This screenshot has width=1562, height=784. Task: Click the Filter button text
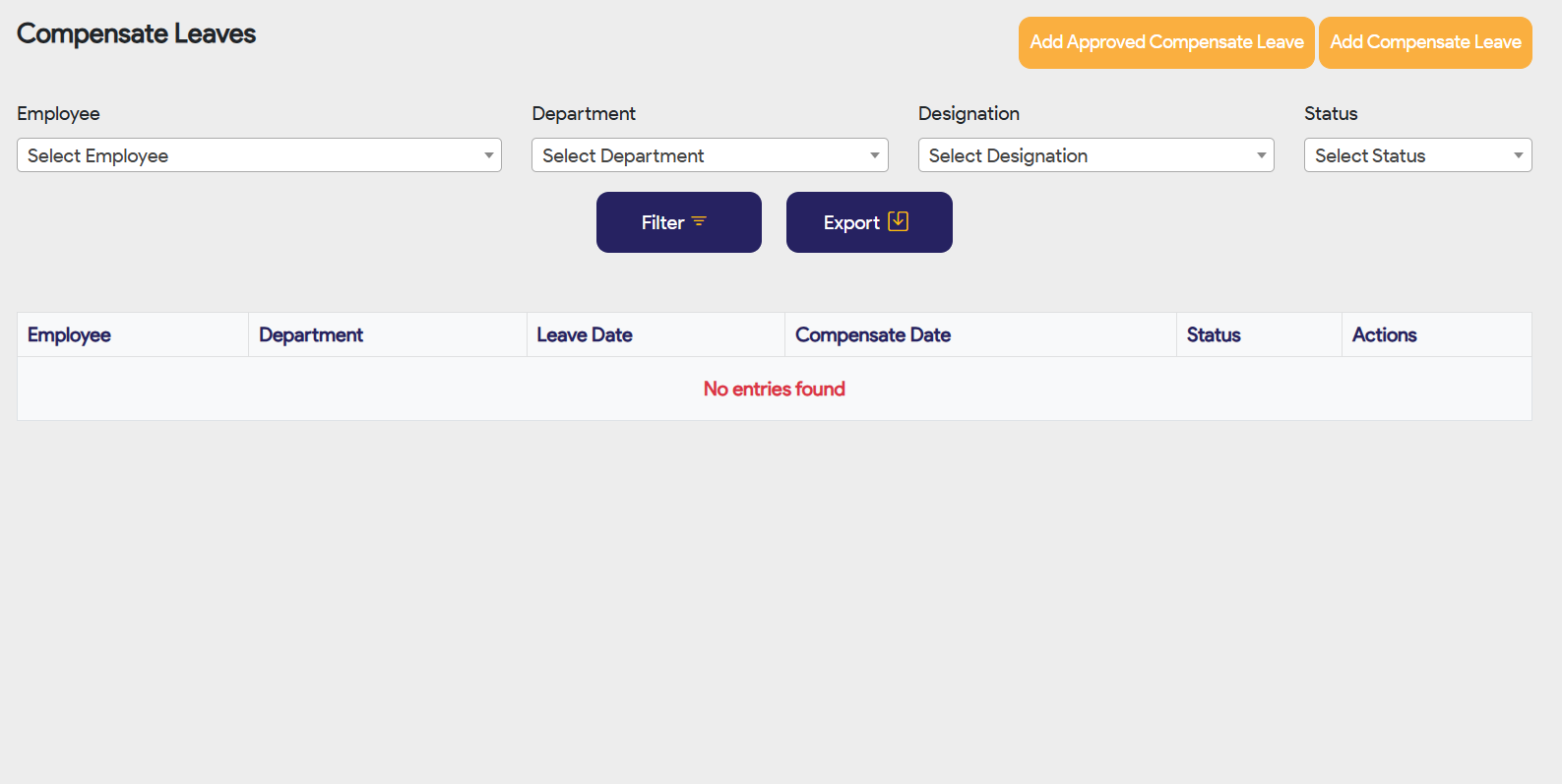[x=662, y=223]
